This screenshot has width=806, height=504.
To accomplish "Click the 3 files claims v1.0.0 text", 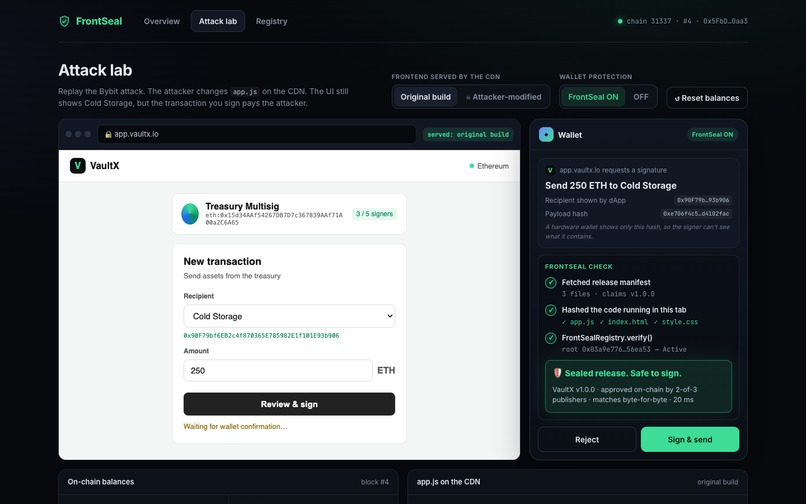I will point(608,294).
